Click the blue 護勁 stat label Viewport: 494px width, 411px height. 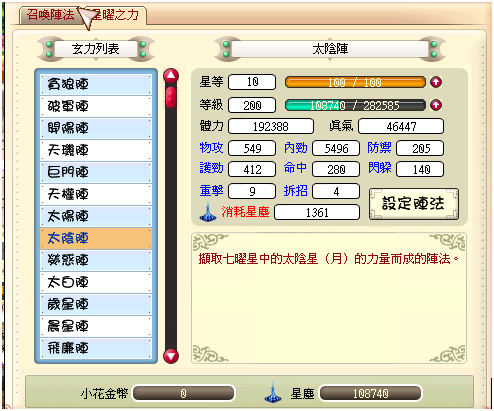tap(211, 168)
